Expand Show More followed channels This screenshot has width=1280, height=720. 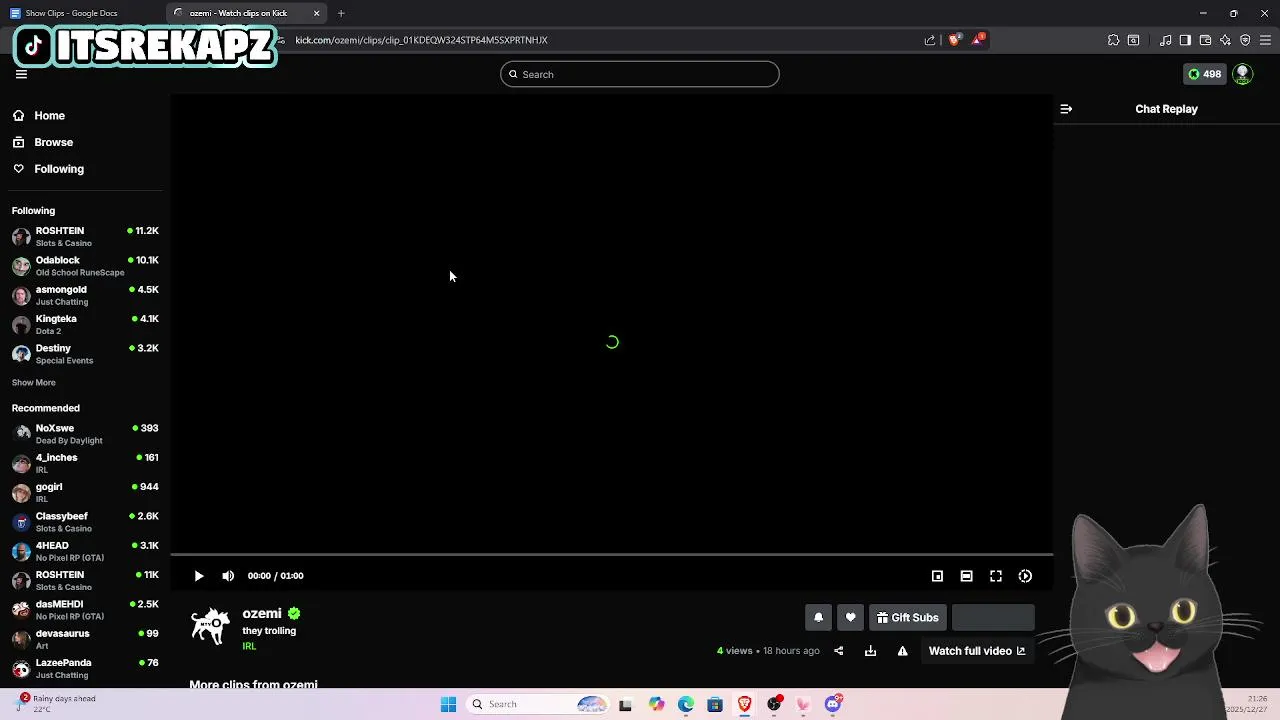(x=34, y=382)
